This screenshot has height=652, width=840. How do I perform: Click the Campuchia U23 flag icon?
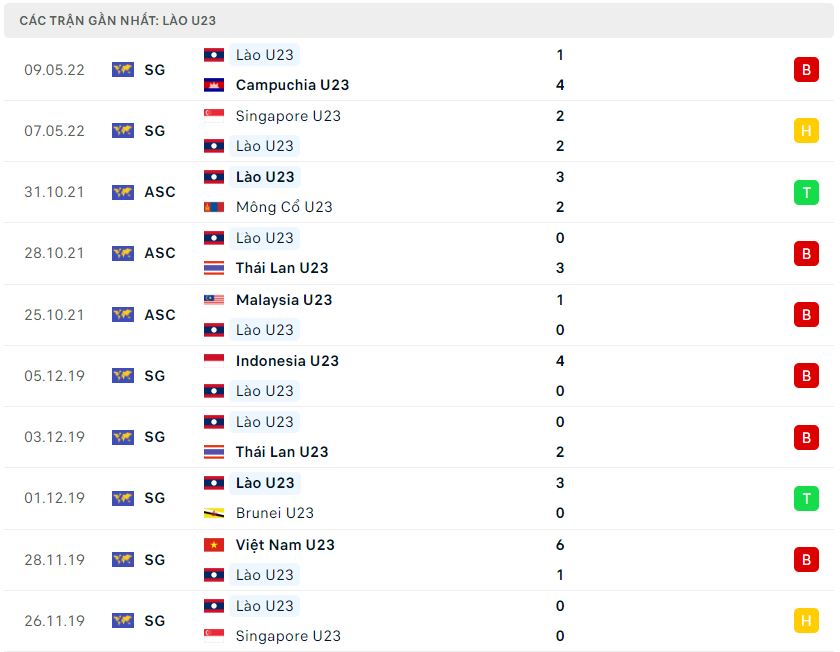click(214, 85)
